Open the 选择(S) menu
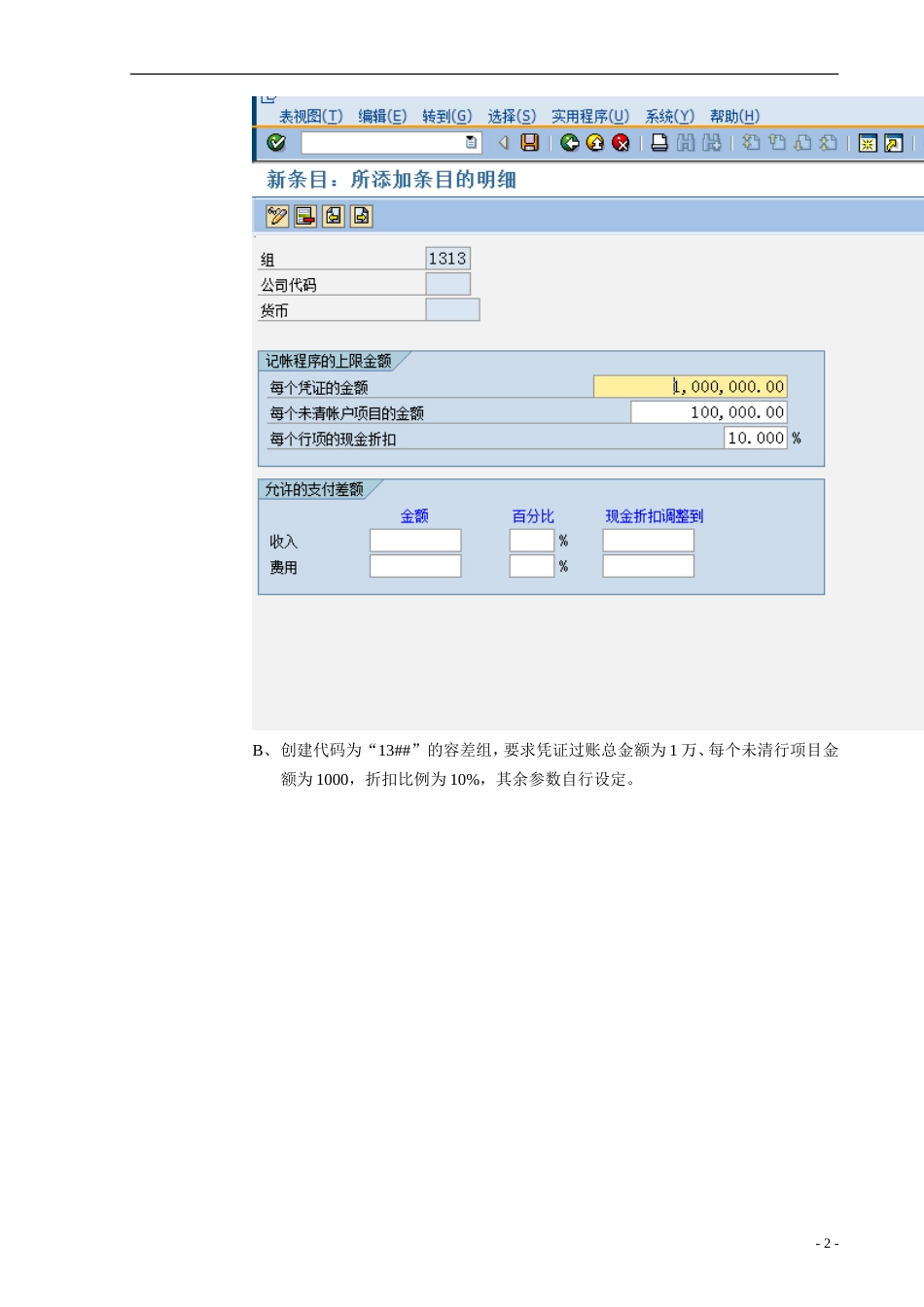The width and height of the screenshot is (924, 1307). [x=512, y=117]
